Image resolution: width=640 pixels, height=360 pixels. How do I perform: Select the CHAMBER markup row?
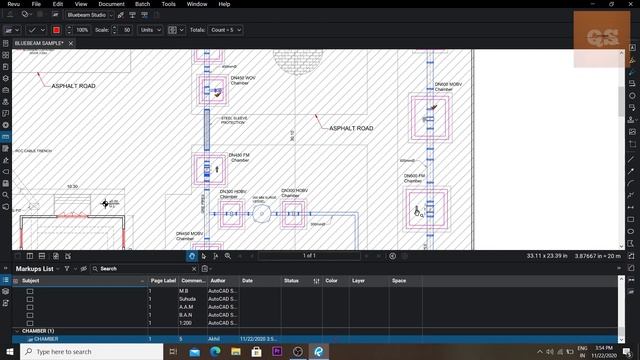(314, 339)
